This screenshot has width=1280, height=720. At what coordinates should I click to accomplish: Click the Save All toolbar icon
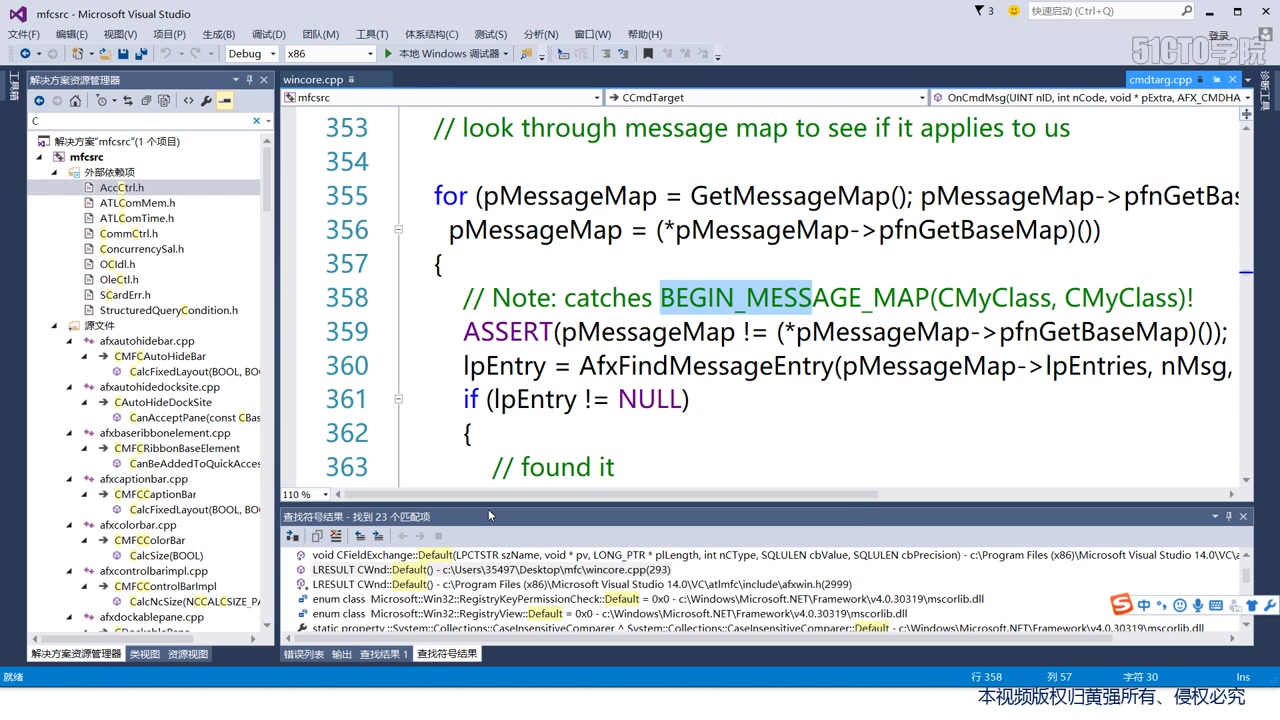pyautogui.click(x=140, y=53)
